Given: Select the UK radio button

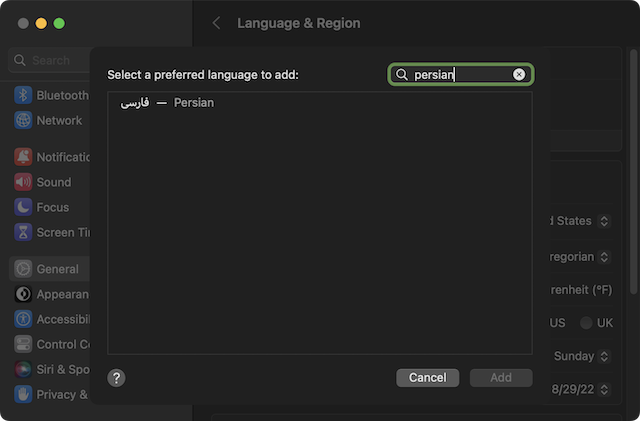Looking at the screenshot, I should (586, 323).
